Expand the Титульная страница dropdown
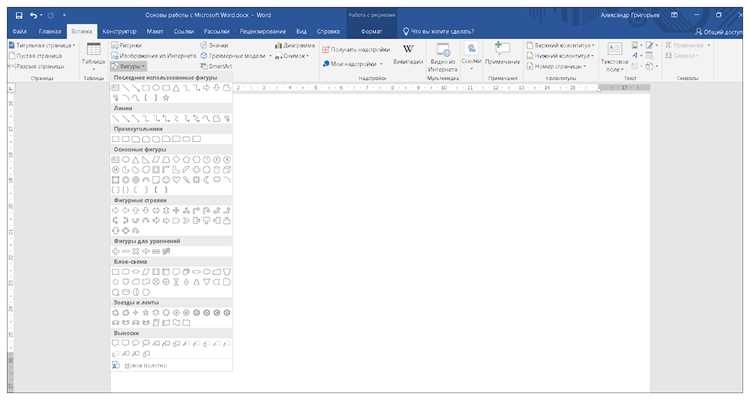 click(x=42, y=45)
